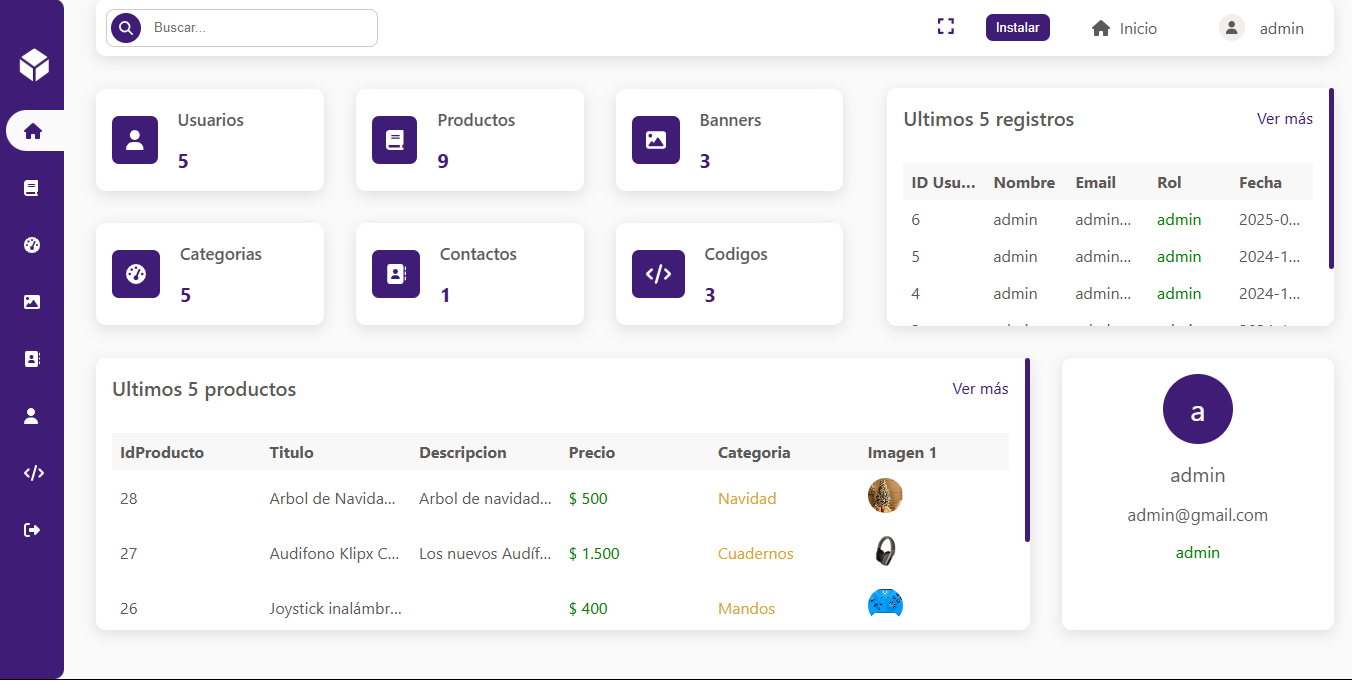The image size is (1352, 680).
Task: Open the Codigos stat card
Action: tap(729, 274)
